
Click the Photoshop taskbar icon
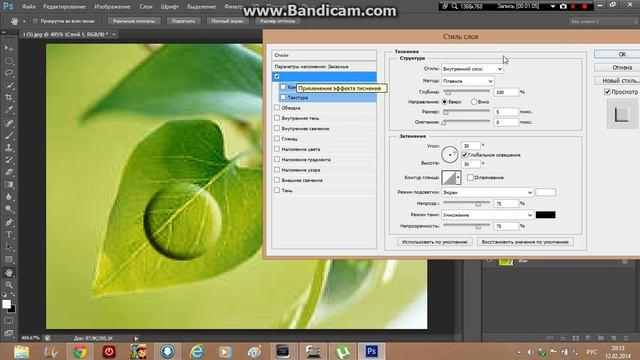tap(371, 351)
